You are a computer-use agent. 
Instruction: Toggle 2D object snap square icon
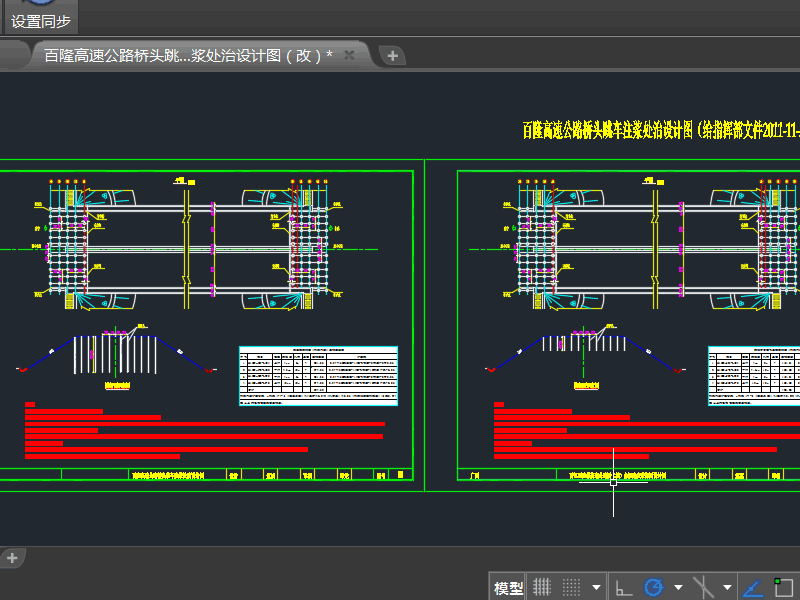(783, 588)
